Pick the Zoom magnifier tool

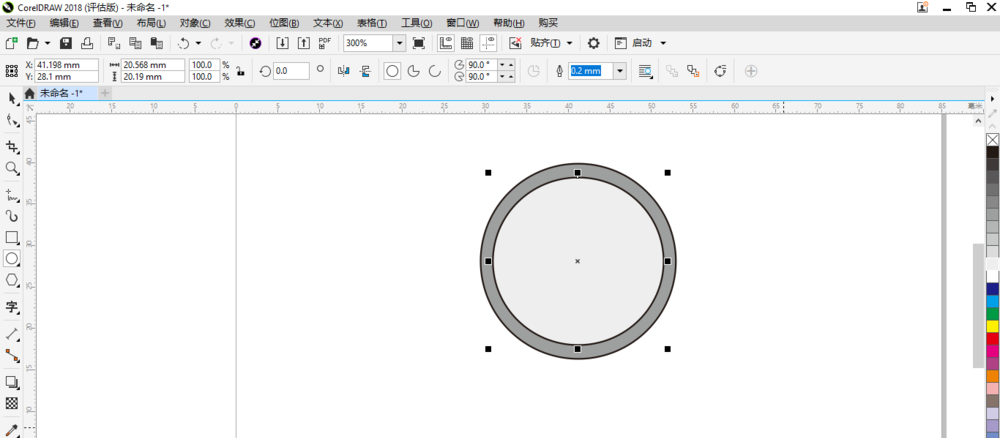point(12,169)
